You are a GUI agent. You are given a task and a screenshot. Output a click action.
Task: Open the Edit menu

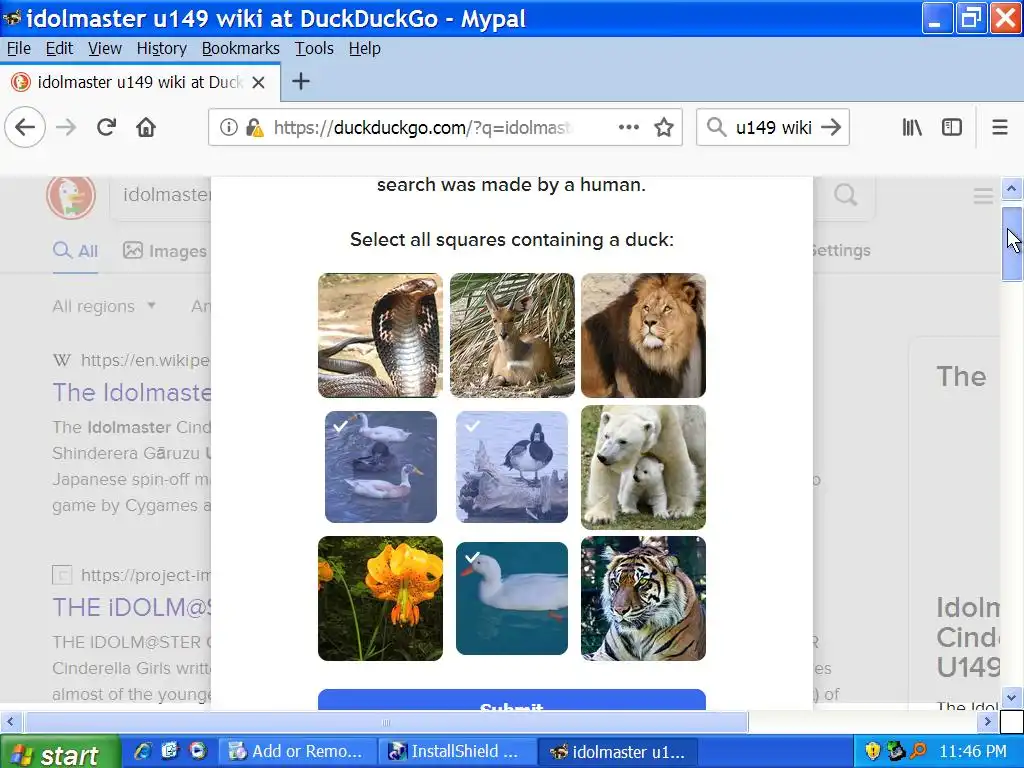pyautogui.click(x=59, y=48)
